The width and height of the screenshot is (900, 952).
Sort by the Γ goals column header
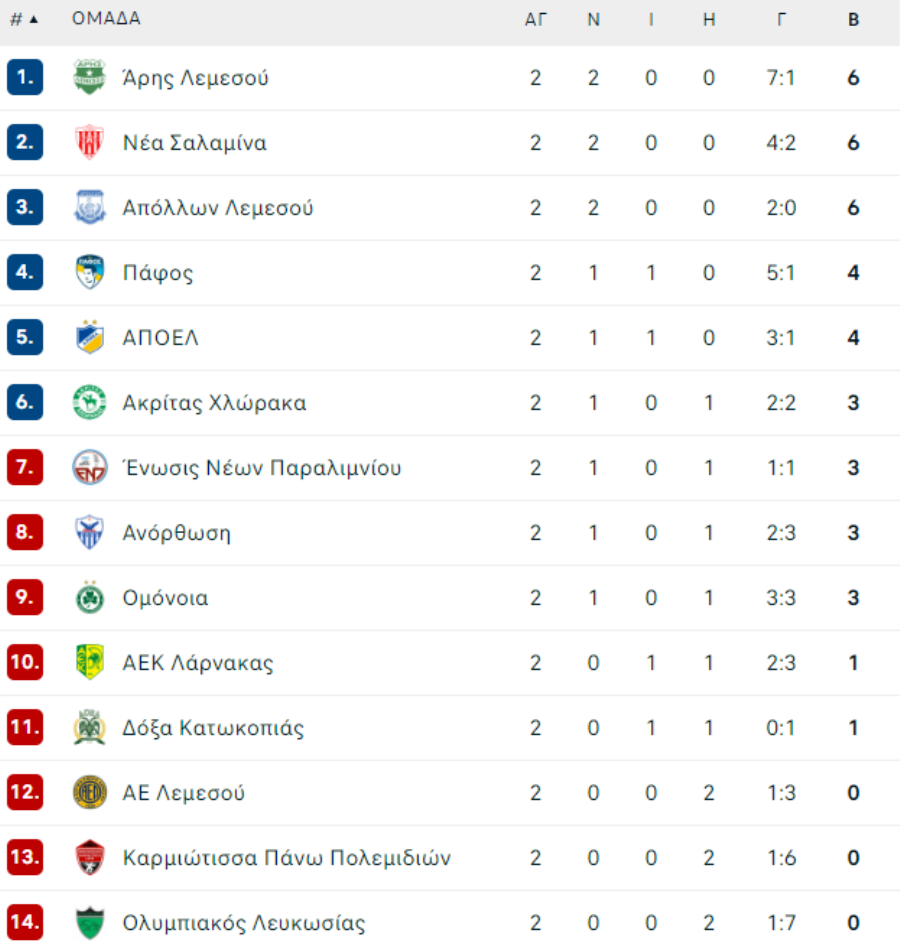coord(781,19)
